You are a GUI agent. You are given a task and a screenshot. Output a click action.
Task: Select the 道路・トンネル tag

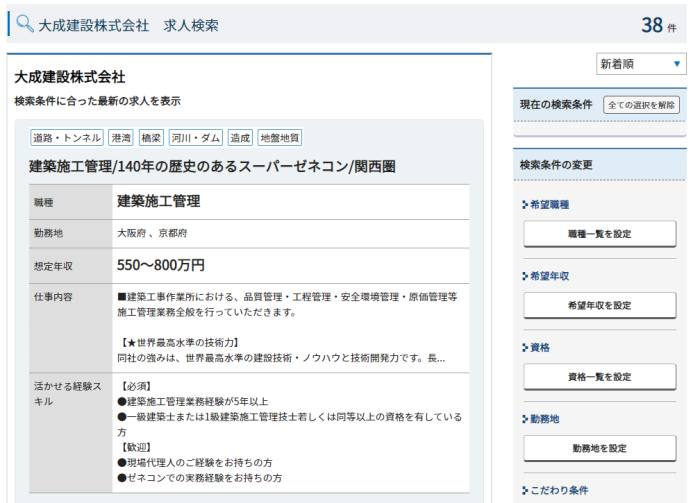pyautogui.click(x=67, y=138)
